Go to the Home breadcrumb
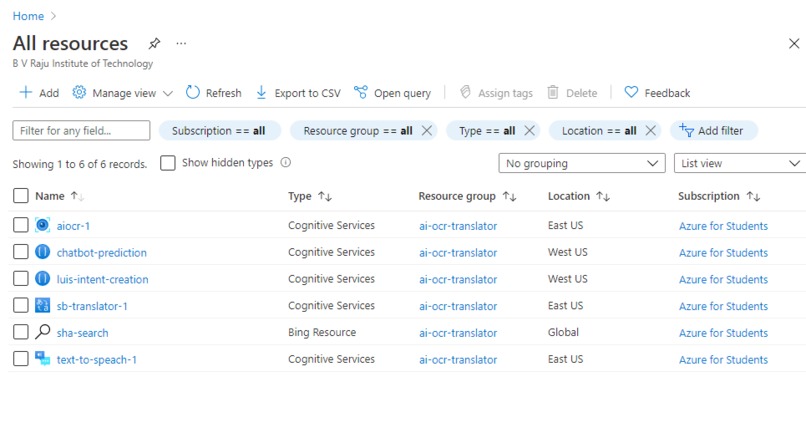The image size is (806, 448). [x=28, y=16]
